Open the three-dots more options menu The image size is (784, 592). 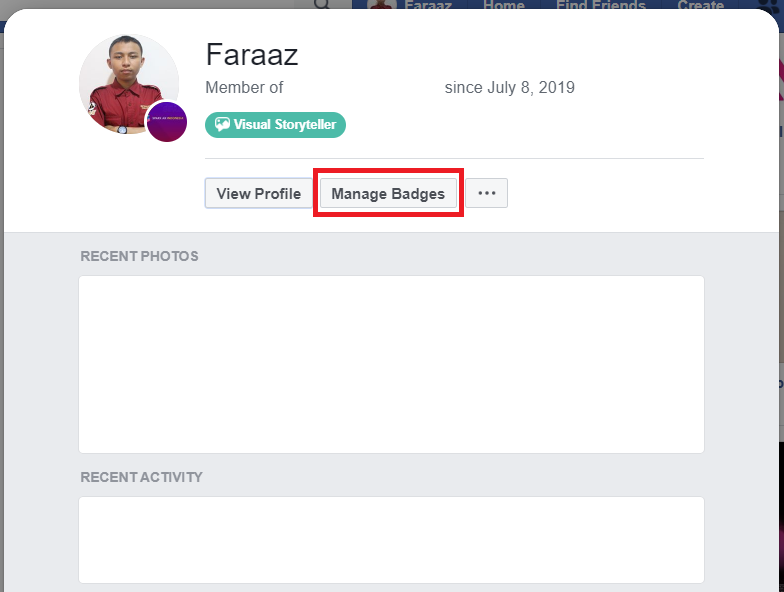point(487,194)
